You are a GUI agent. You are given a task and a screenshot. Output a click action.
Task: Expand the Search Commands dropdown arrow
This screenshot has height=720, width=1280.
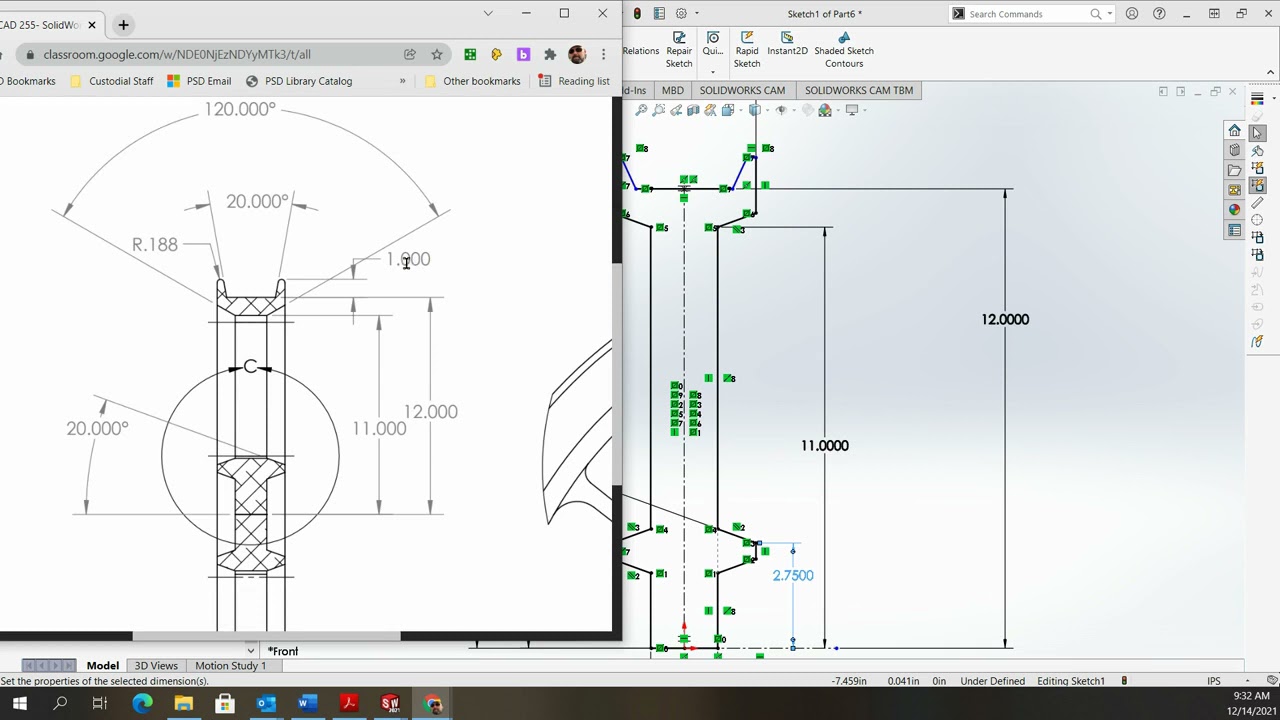coord(1109,14)
